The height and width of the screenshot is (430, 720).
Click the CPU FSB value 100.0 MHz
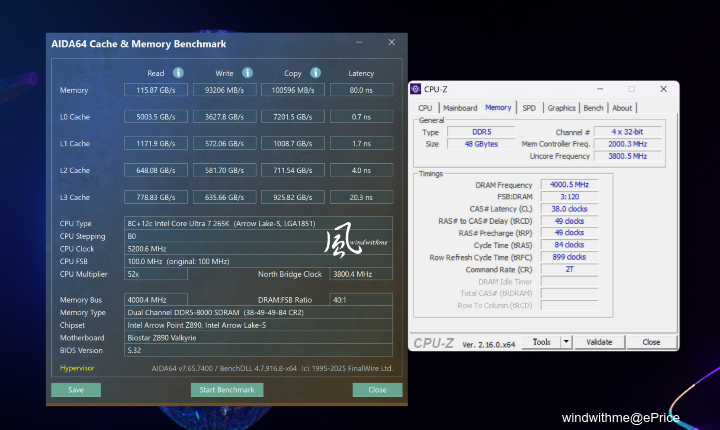point(258,261)
